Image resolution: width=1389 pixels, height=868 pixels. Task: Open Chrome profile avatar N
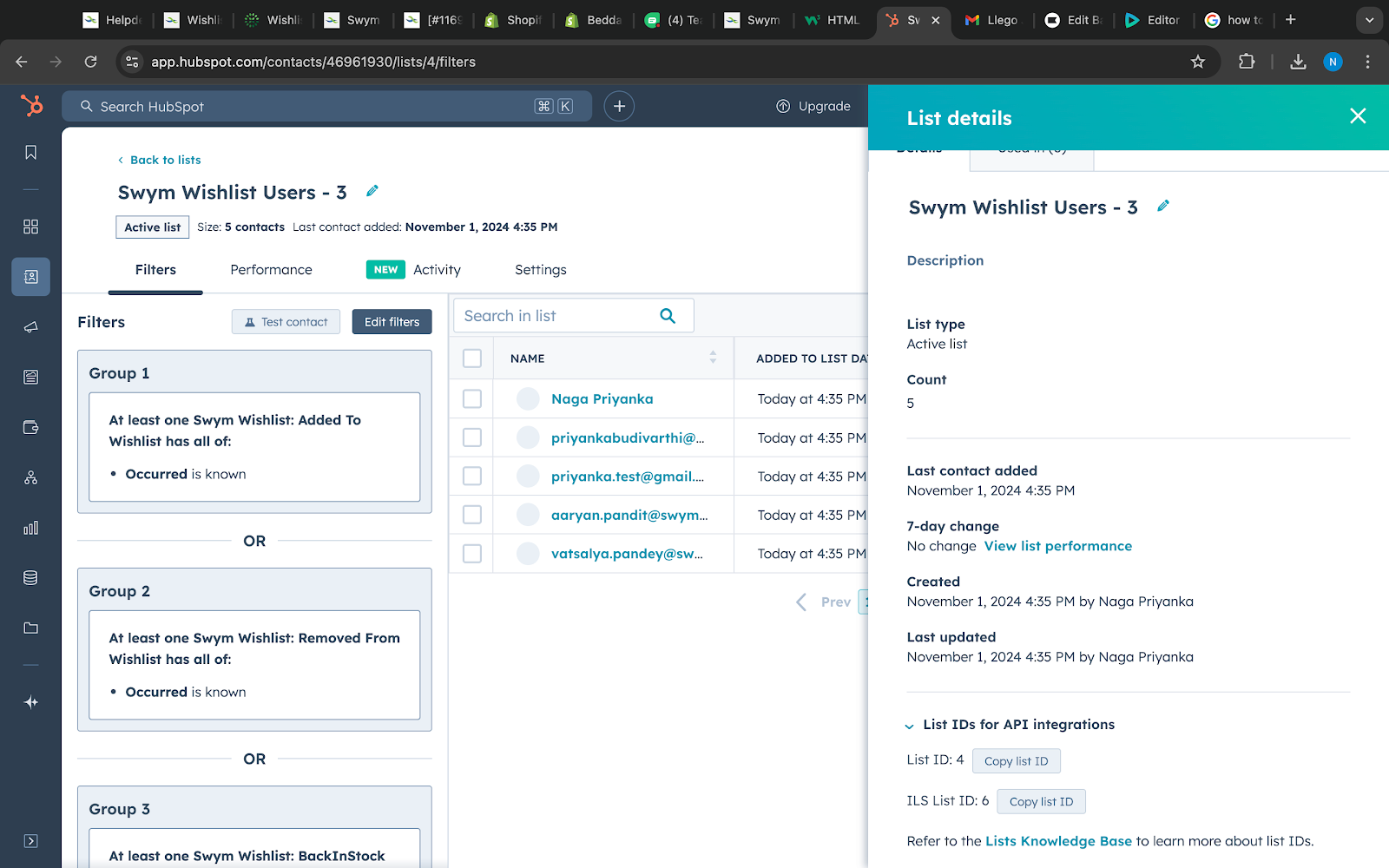pos(1333,62)
